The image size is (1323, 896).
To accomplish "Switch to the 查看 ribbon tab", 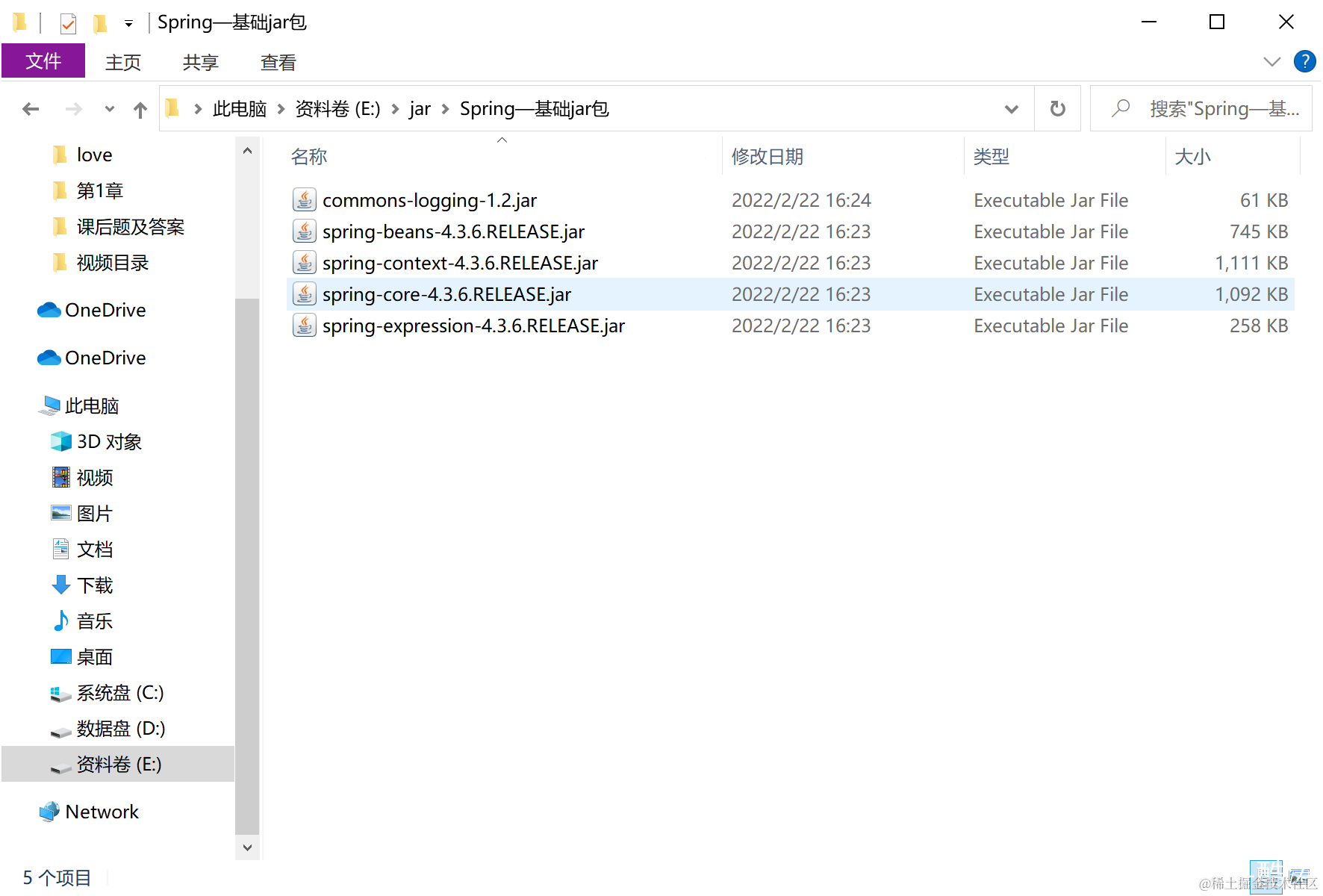I will (278, 62).
